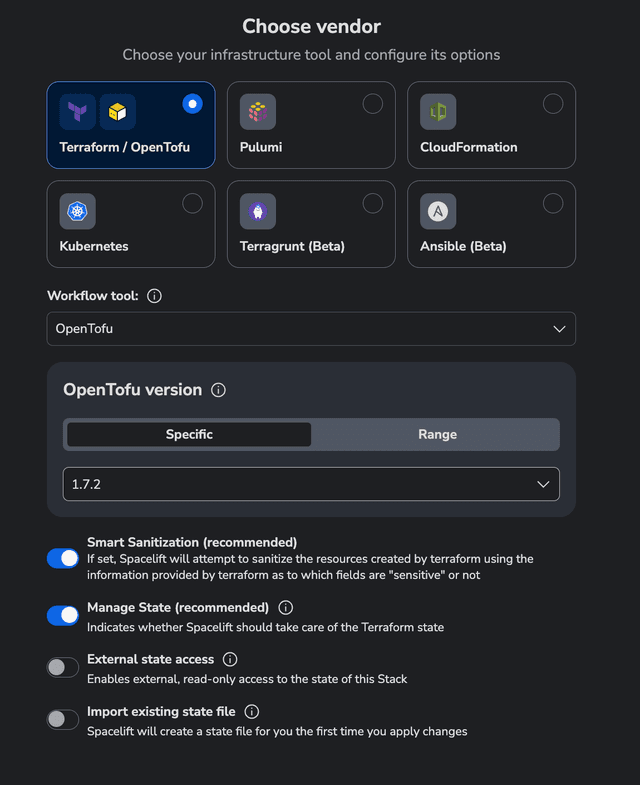Screen dimensions: 640x785
Task: Open the OpenTofu version info tooltip
Action: pyautogui.click(x=219, y=390)
